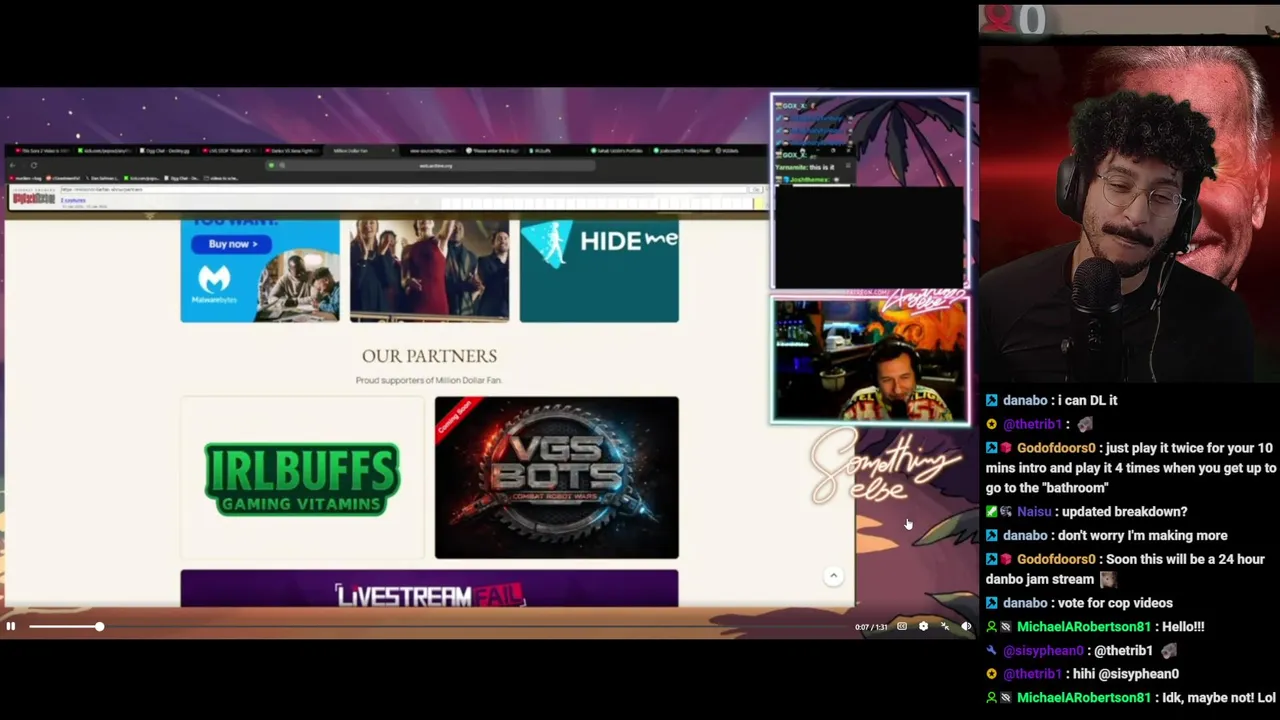The width and height of the screenshot is (1280, 720).
Task: Click the Naisu username in chat
Action: click(1034, 511)
